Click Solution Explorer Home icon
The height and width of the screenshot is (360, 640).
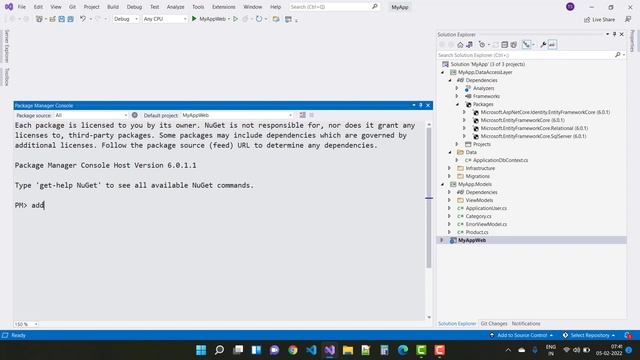460,45
